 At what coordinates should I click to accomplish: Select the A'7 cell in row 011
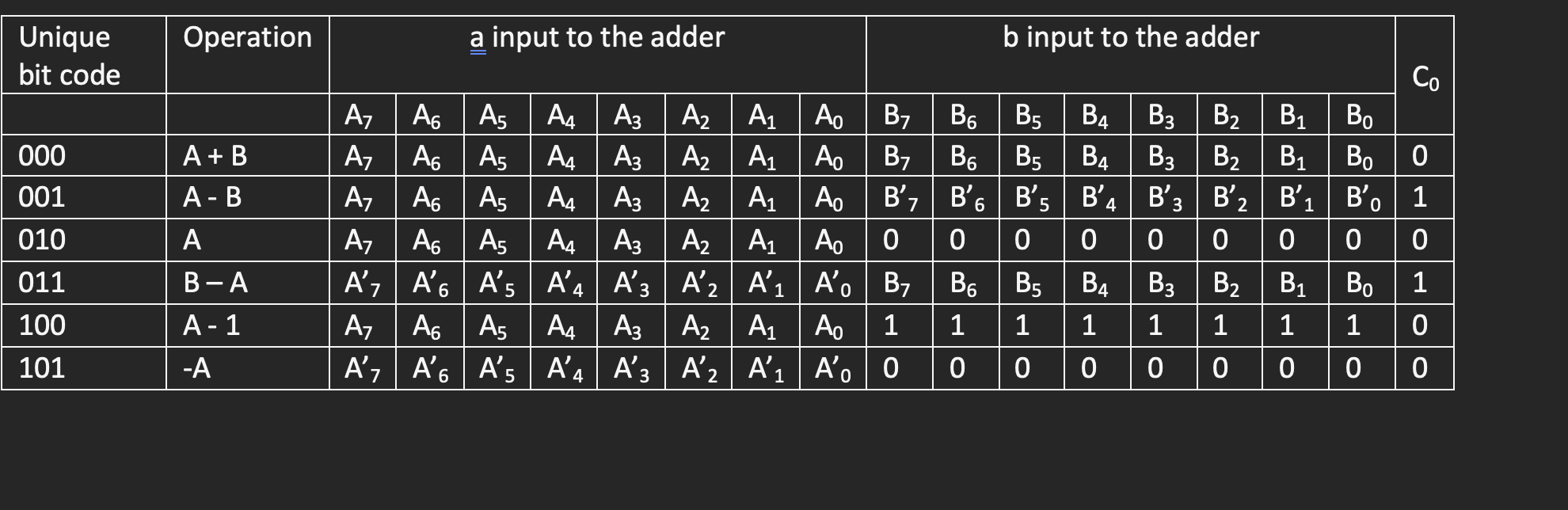pyautogui.click(x=363, y=283)
